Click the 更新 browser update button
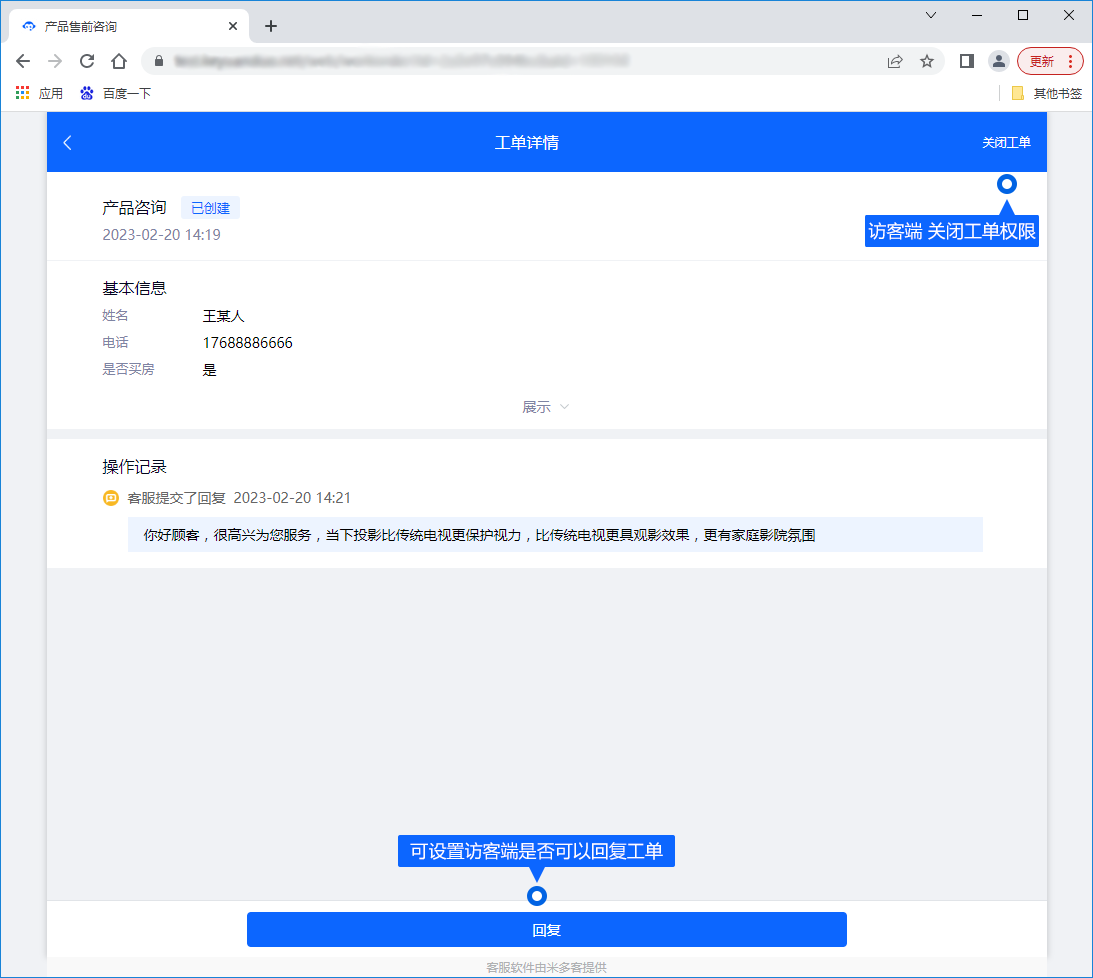This screenshot has width=1093, height=978. tap(1050, 61)
